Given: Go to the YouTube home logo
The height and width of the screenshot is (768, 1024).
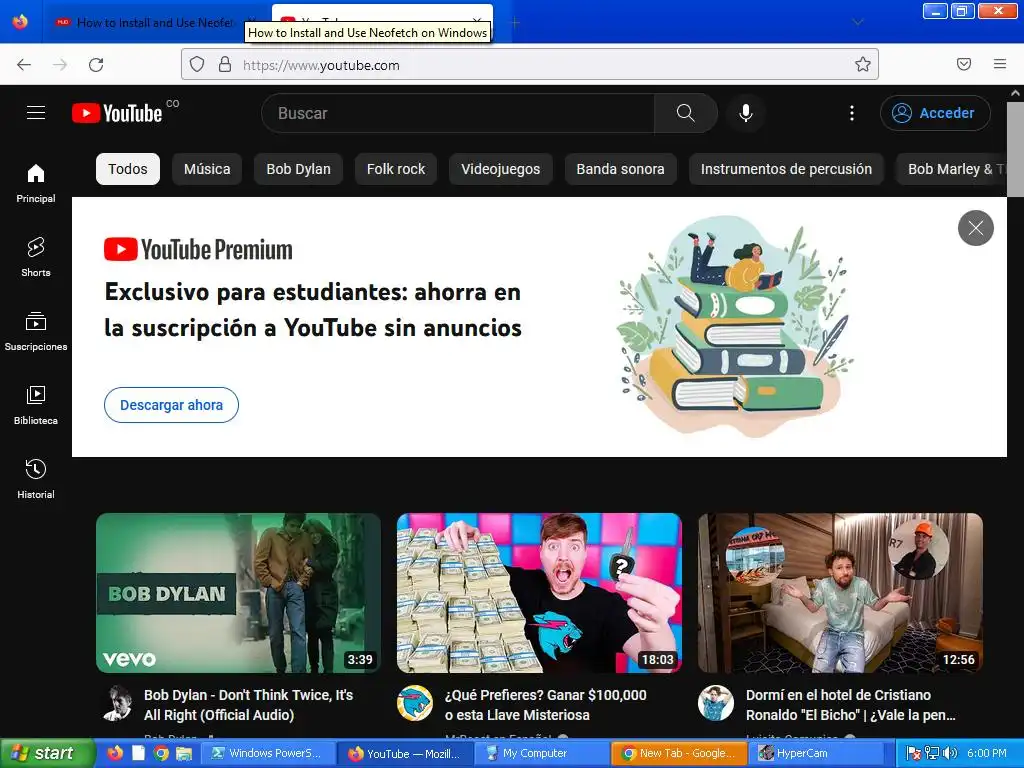Looking at the screenshot, I should point(117,113).
